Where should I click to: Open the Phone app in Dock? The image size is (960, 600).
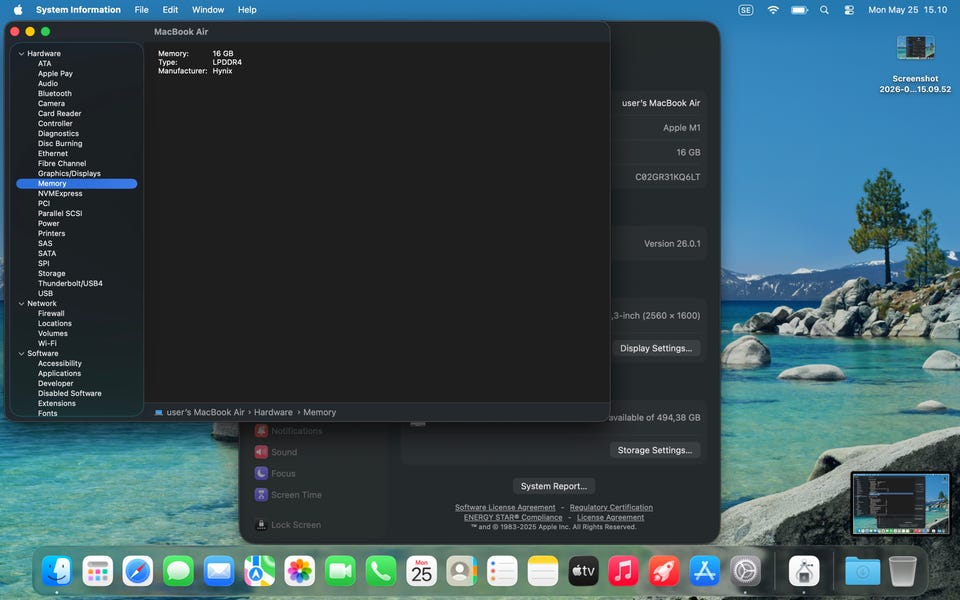380,571
